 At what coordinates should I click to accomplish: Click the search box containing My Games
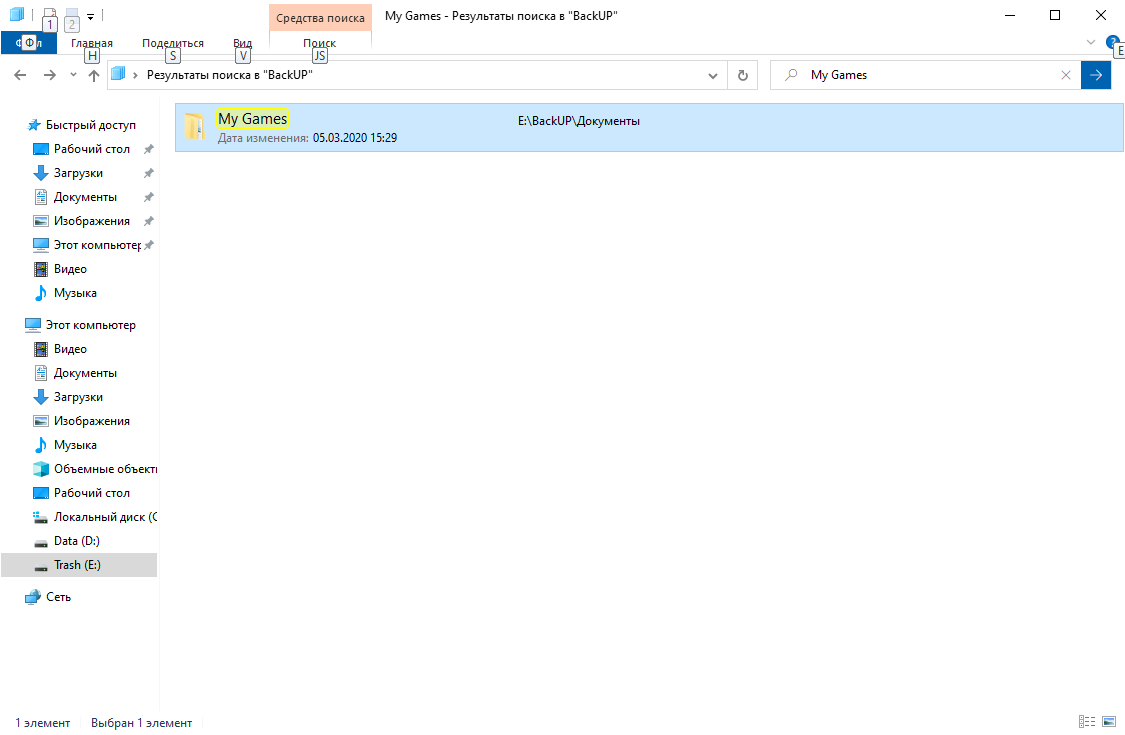[x=926, y=75]
